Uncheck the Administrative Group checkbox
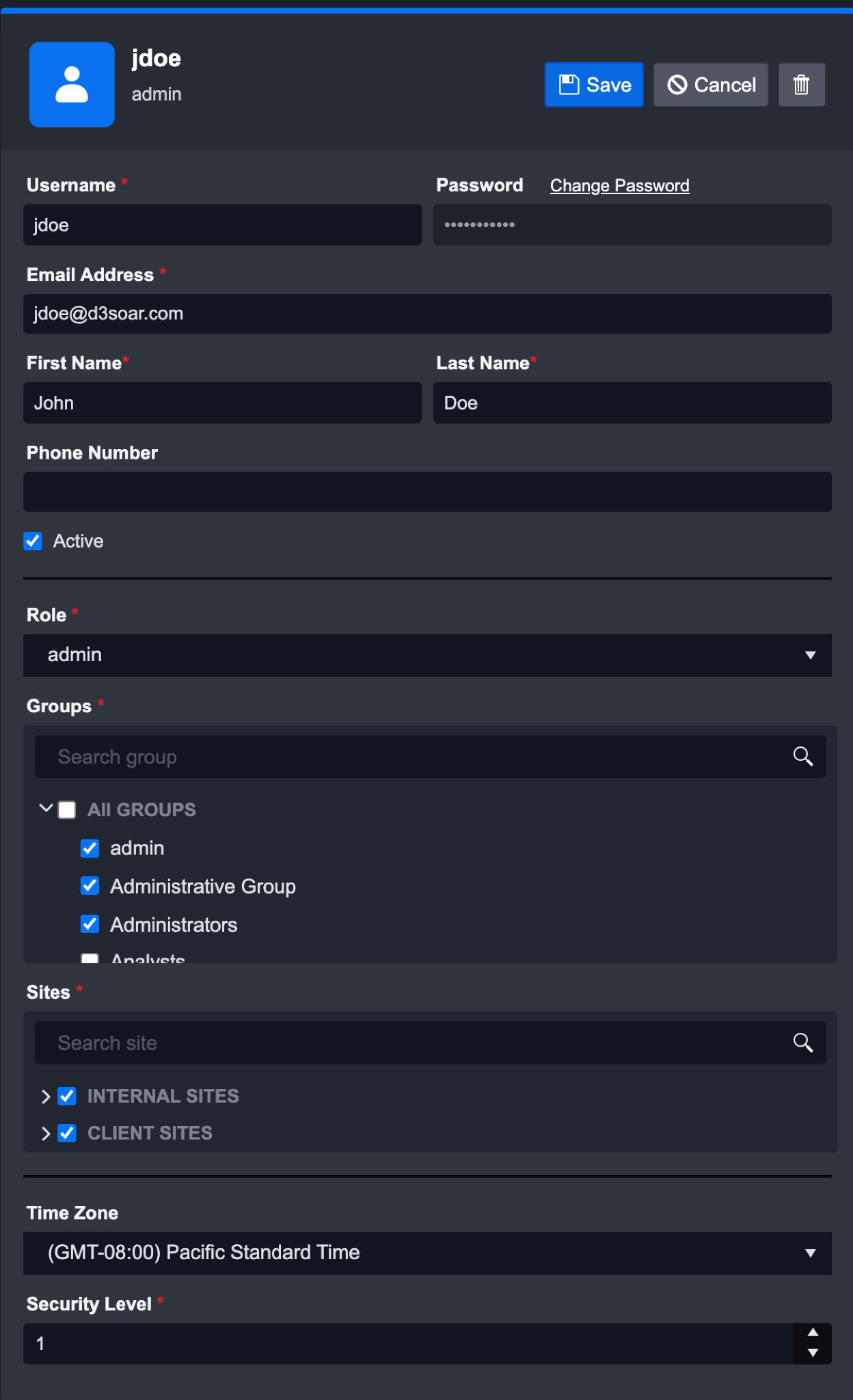 point(90,886)
